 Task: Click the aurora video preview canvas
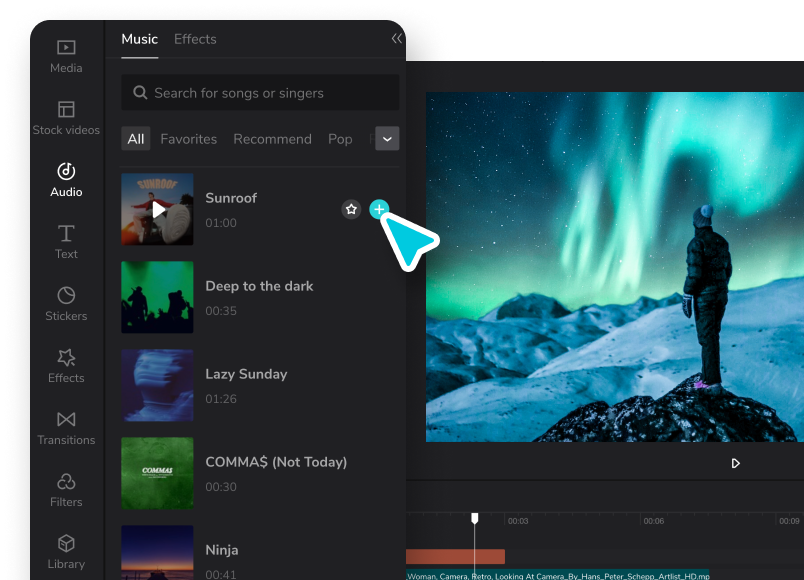coord(615,267)
